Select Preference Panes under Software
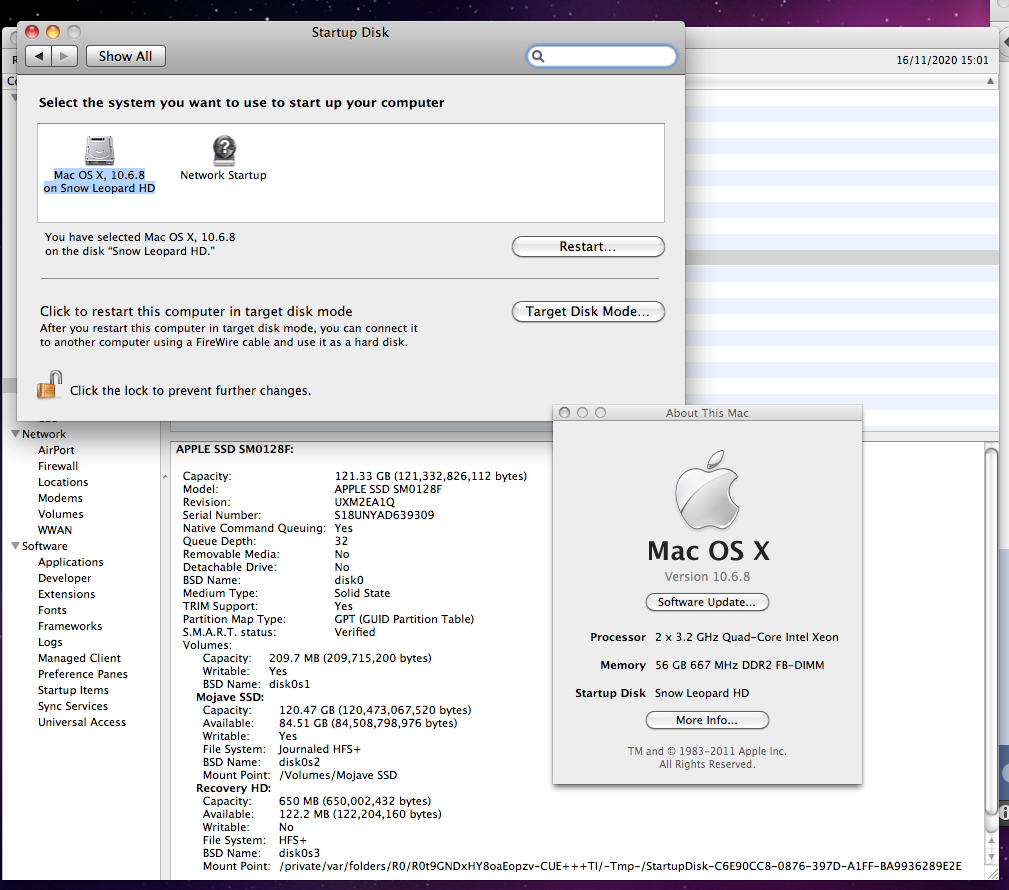Viewport: 1009px width, 890px height. click(x=82, y=674)
